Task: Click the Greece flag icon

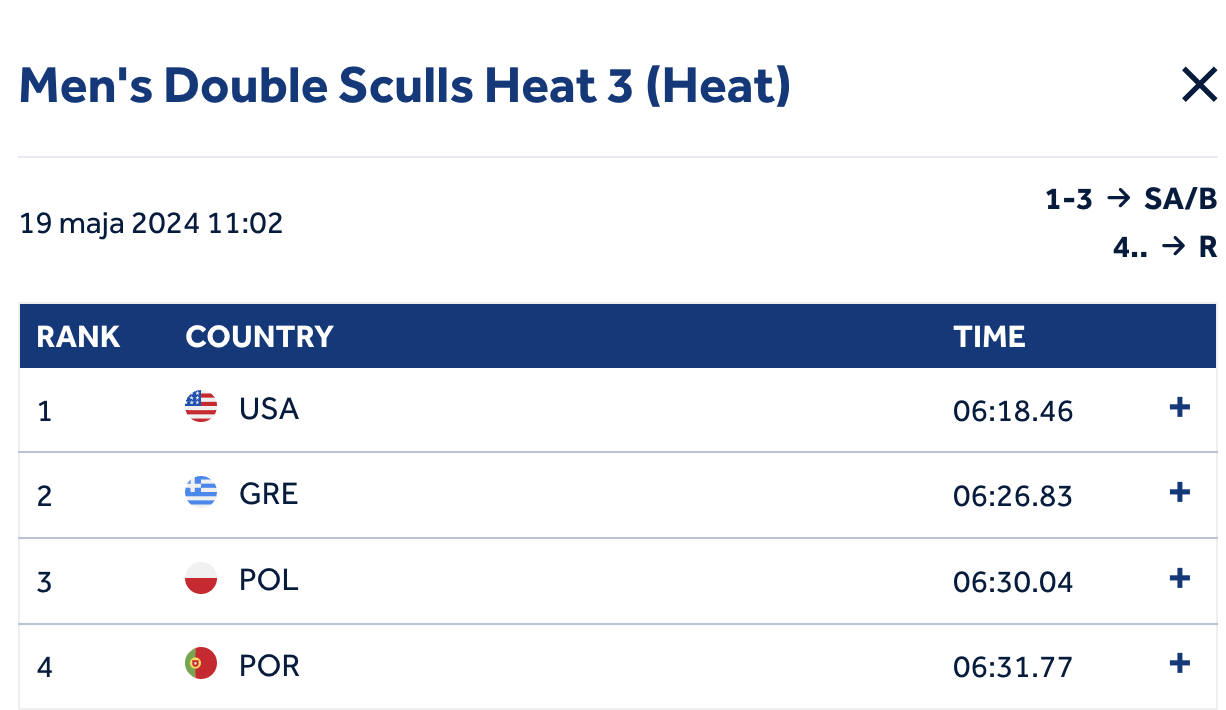Action: pos(201,493)
